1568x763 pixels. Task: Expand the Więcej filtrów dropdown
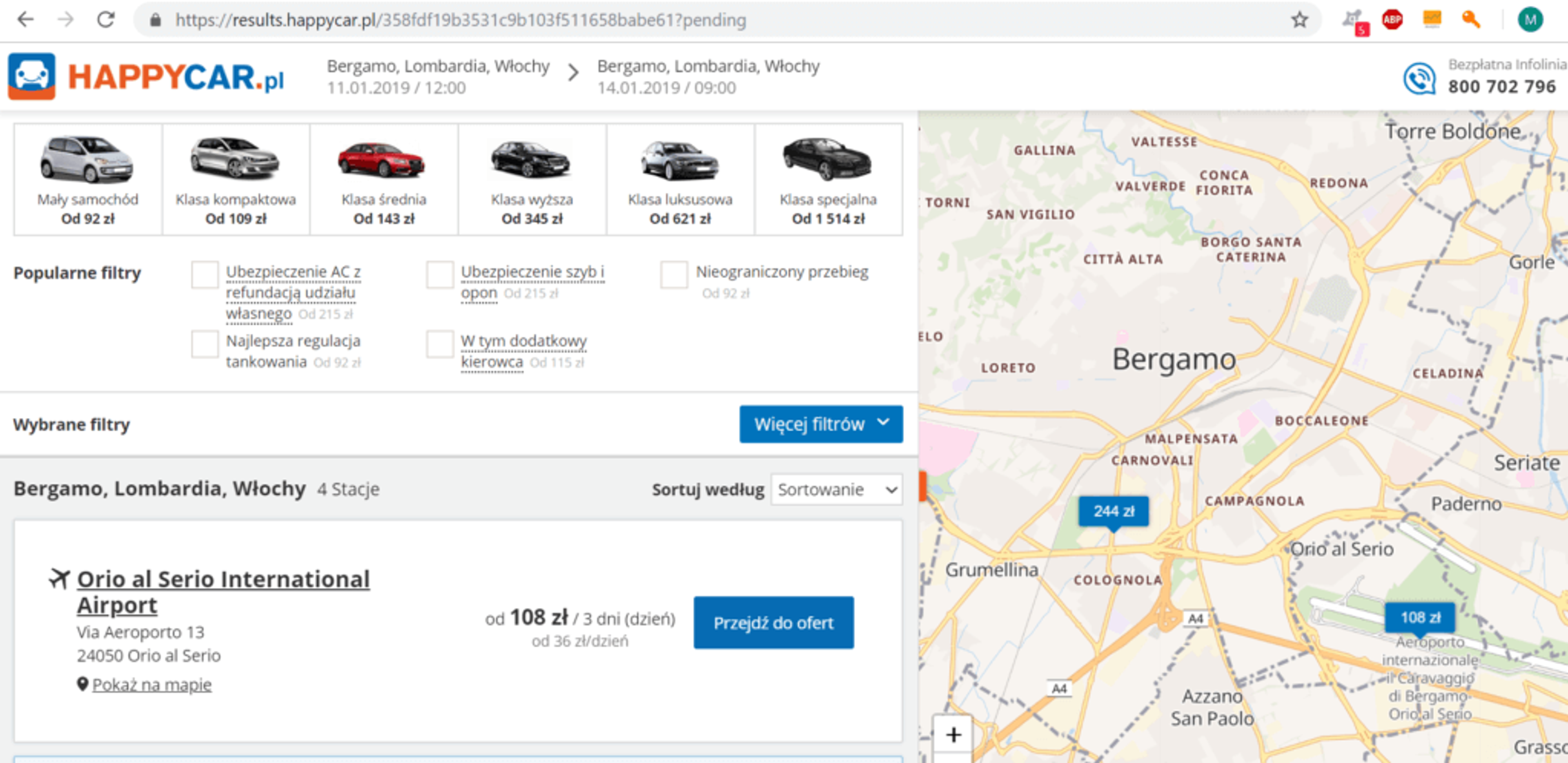pos(820,424)
